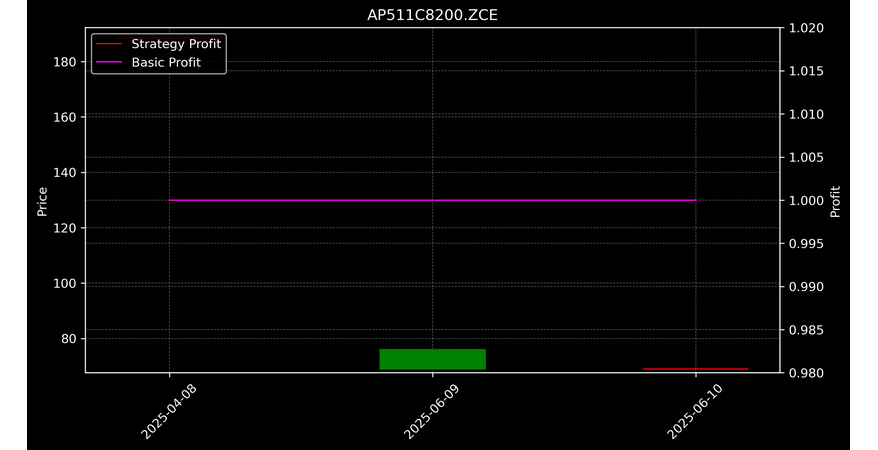
Task: Click the 180 tick on Price axis
Action: coord(65,62)
